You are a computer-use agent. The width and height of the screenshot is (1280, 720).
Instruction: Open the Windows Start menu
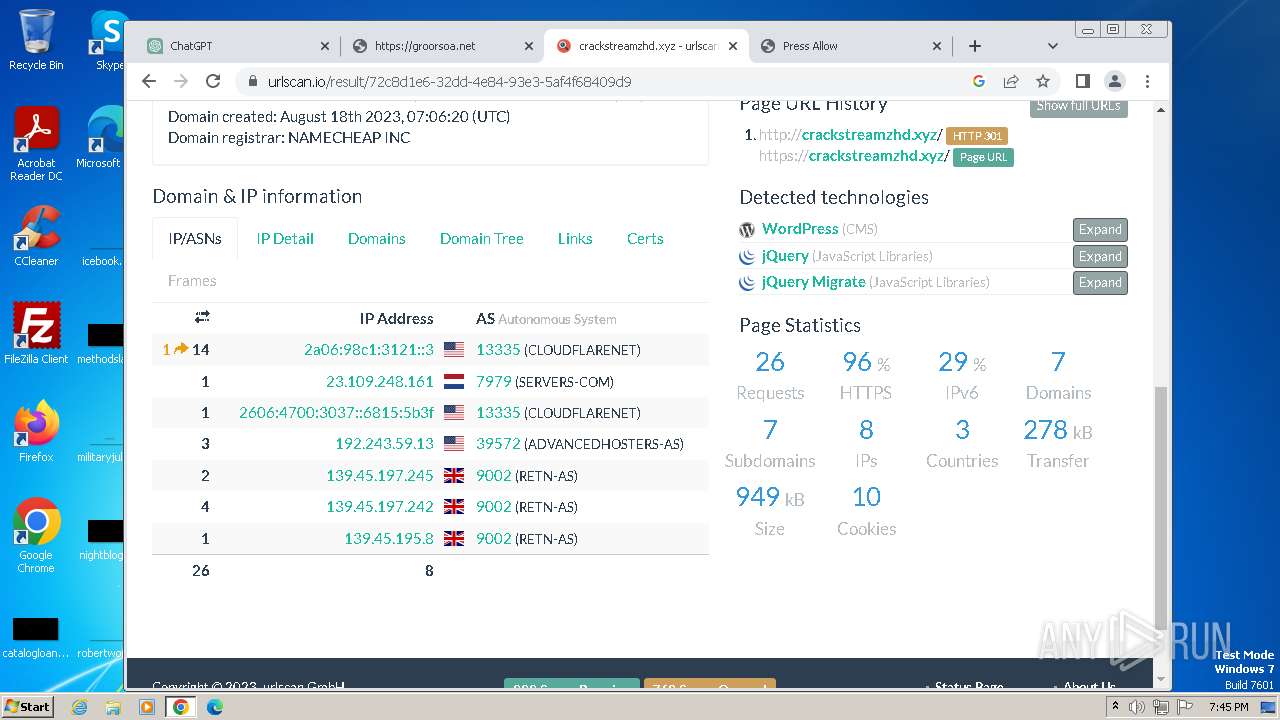point(27,706)
